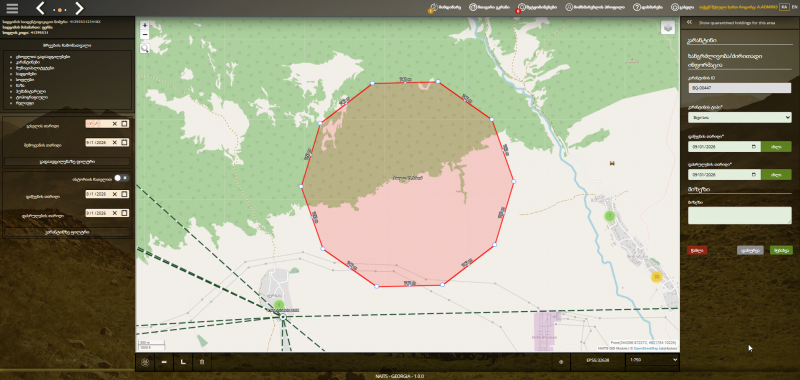Click the locate crosshair icon near EPSG
The width and height of the screenshot is (800, 380).
(561, 362)
